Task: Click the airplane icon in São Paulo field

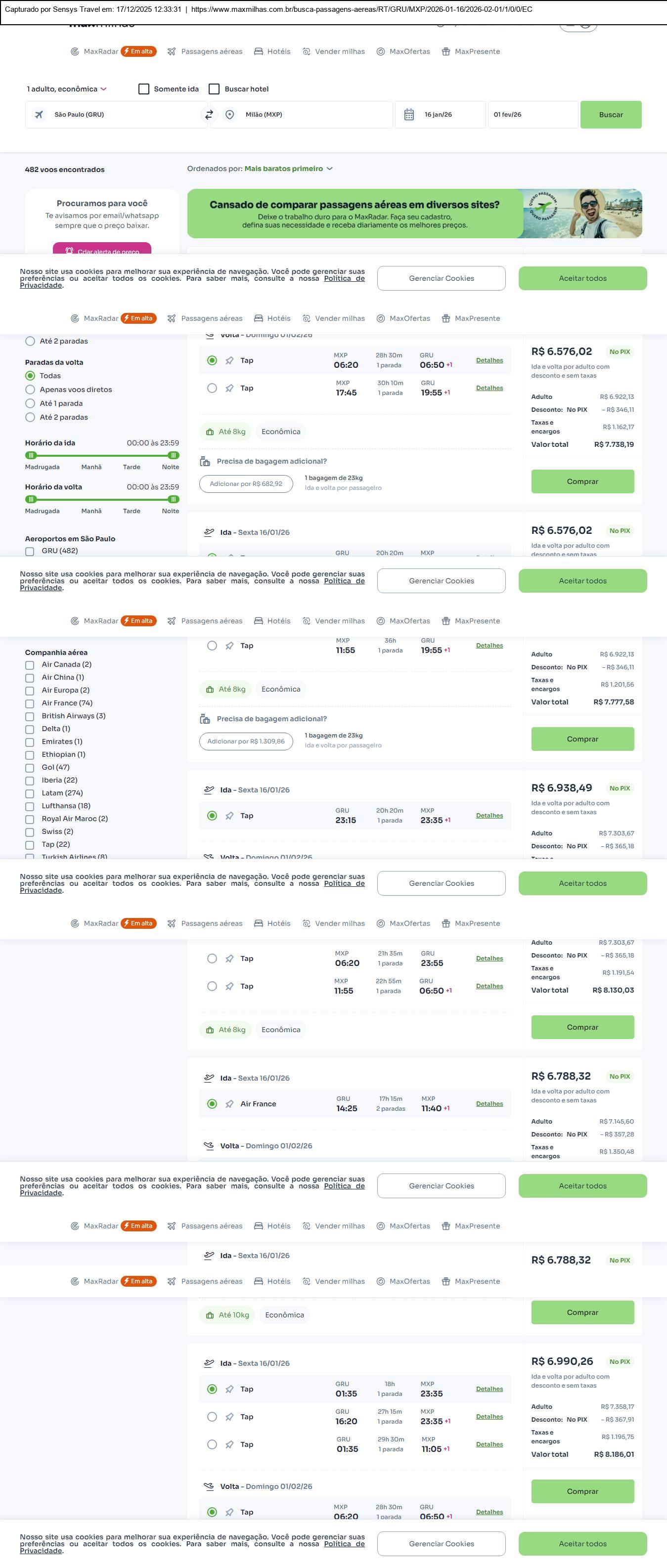Action: [39, 114]
